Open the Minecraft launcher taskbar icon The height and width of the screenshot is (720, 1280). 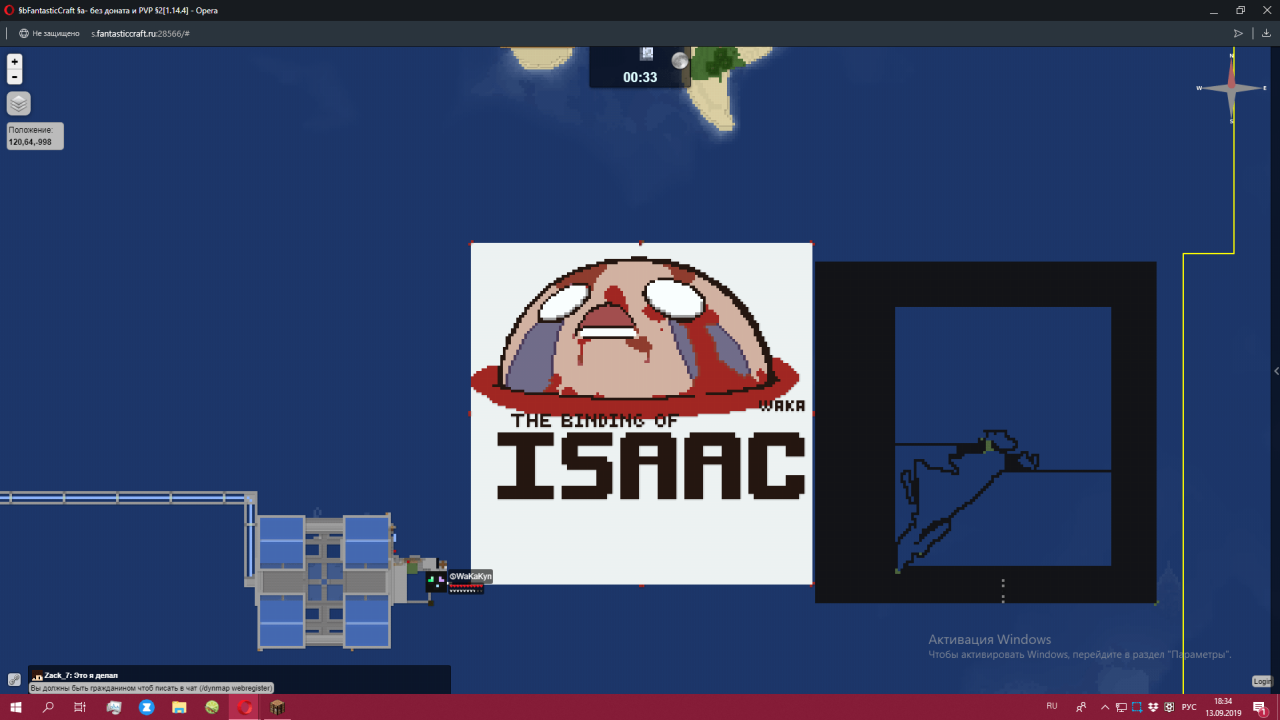(277, 707)
